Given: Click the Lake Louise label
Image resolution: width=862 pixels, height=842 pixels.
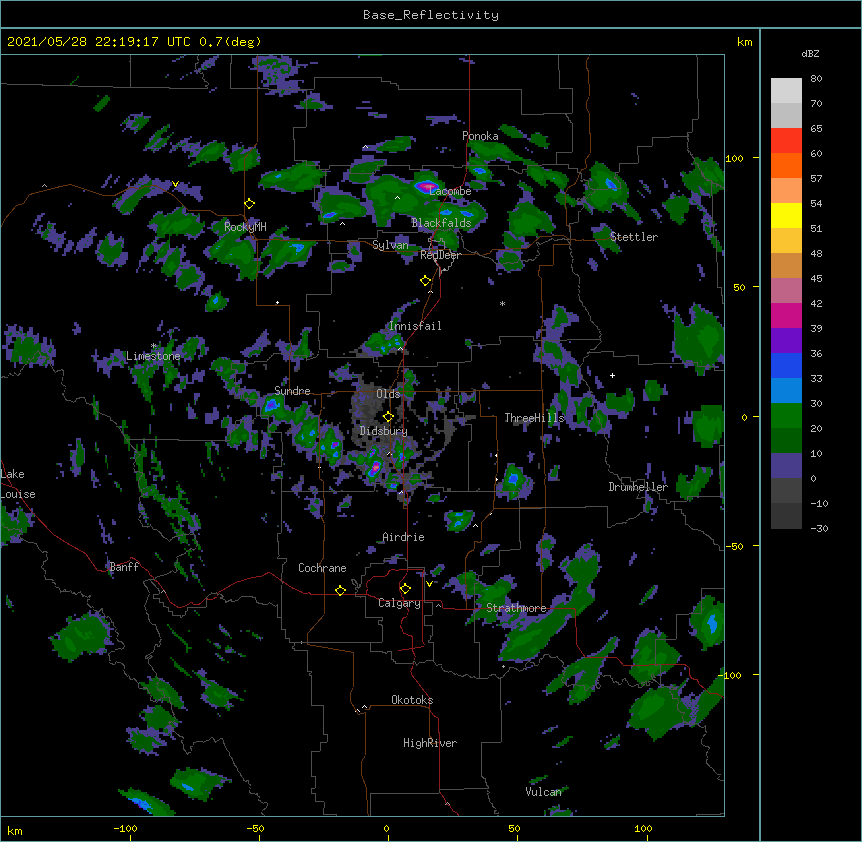Looking at the screenshot, I should point(18,484).
